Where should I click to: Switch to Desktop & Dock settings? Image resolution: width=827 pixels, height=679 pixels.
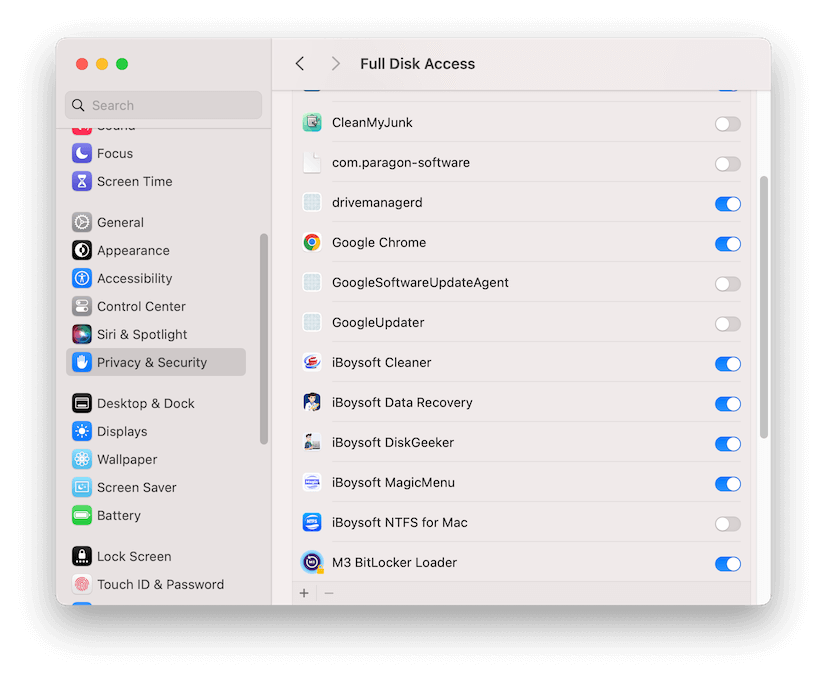coord(82,403)
